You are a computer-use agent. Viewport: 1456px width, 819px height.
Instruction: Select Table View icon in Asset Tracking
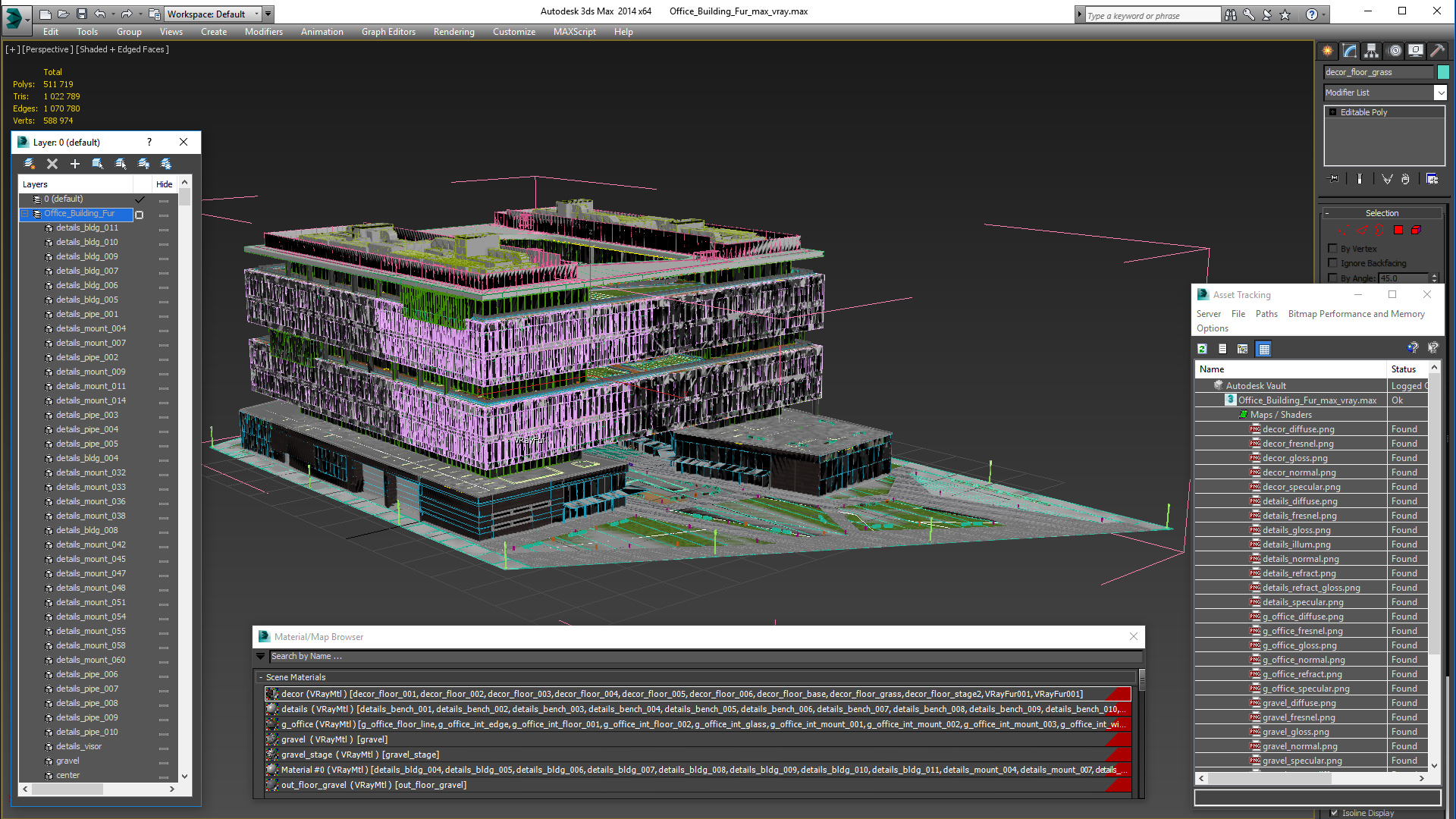pyautogui.click(x=1263, y=349)
